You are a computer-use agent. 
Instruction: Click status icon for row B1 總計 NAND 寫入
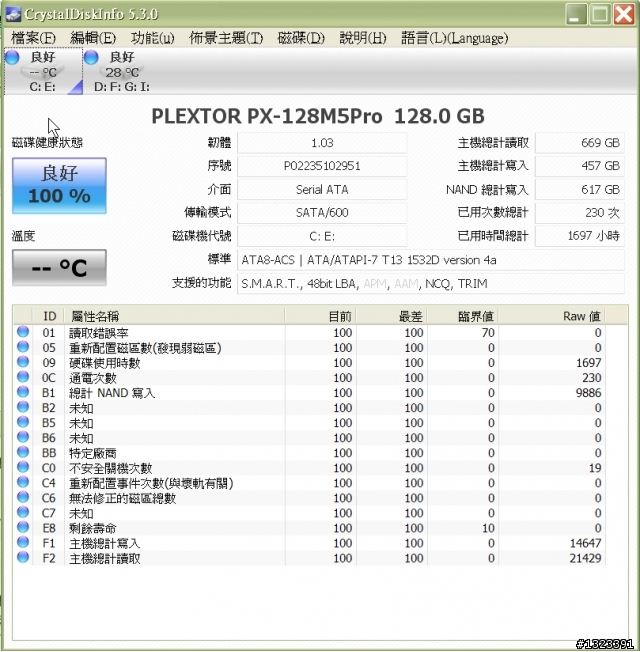point(23,392)
